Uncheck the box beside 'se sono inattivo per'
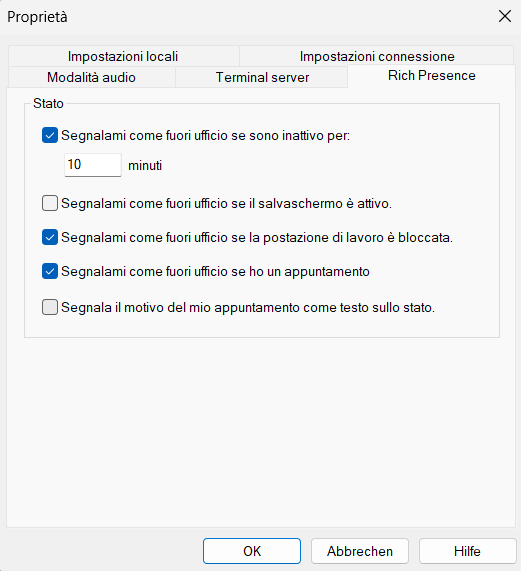 (50, 135)
